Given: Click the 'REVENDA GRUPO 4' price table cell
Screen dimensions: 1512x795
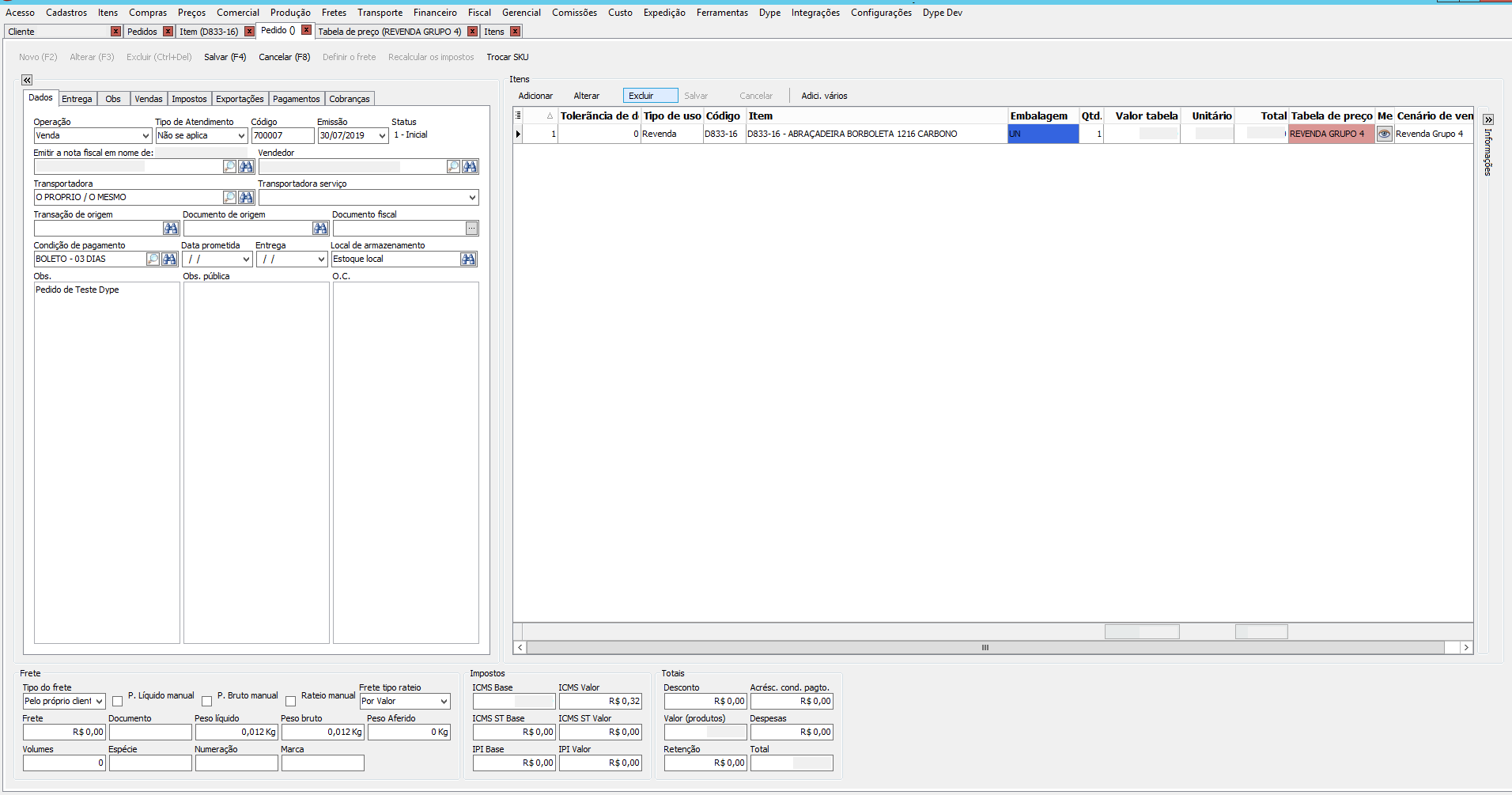Looking at the screenshot, I should pos(1331,134).
